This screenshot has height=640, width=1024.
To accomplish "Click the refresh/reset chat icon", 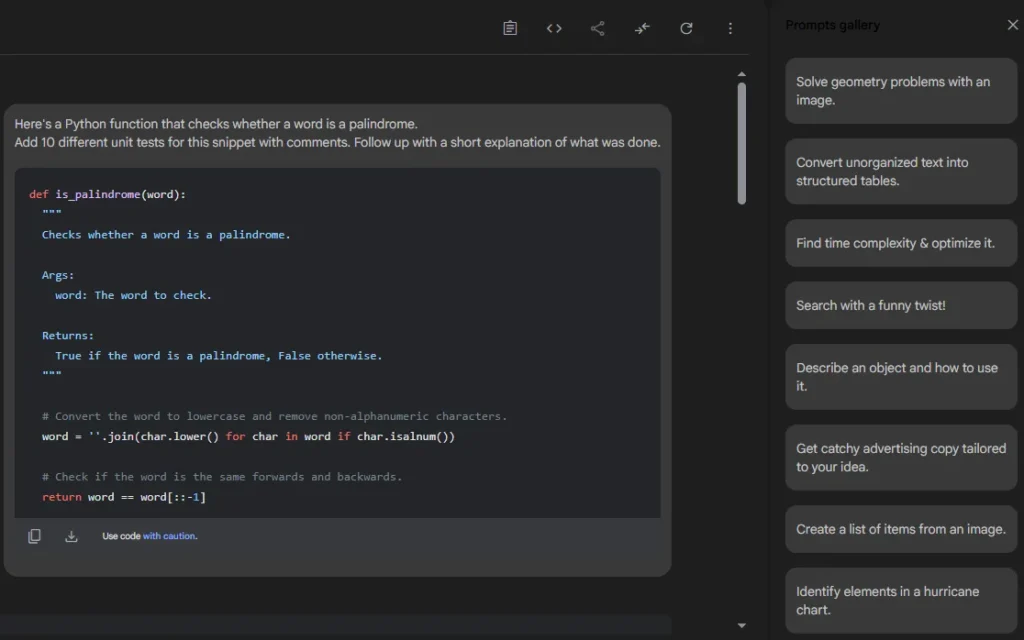I will [686, 28].
